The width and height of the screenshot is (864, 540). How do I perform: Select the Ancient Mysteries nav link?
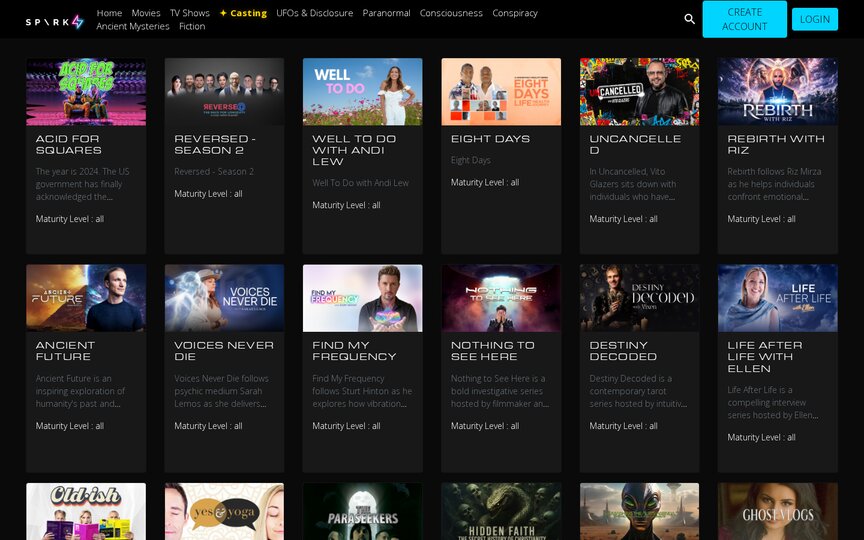pyautogui.click(x=133, y=26)
